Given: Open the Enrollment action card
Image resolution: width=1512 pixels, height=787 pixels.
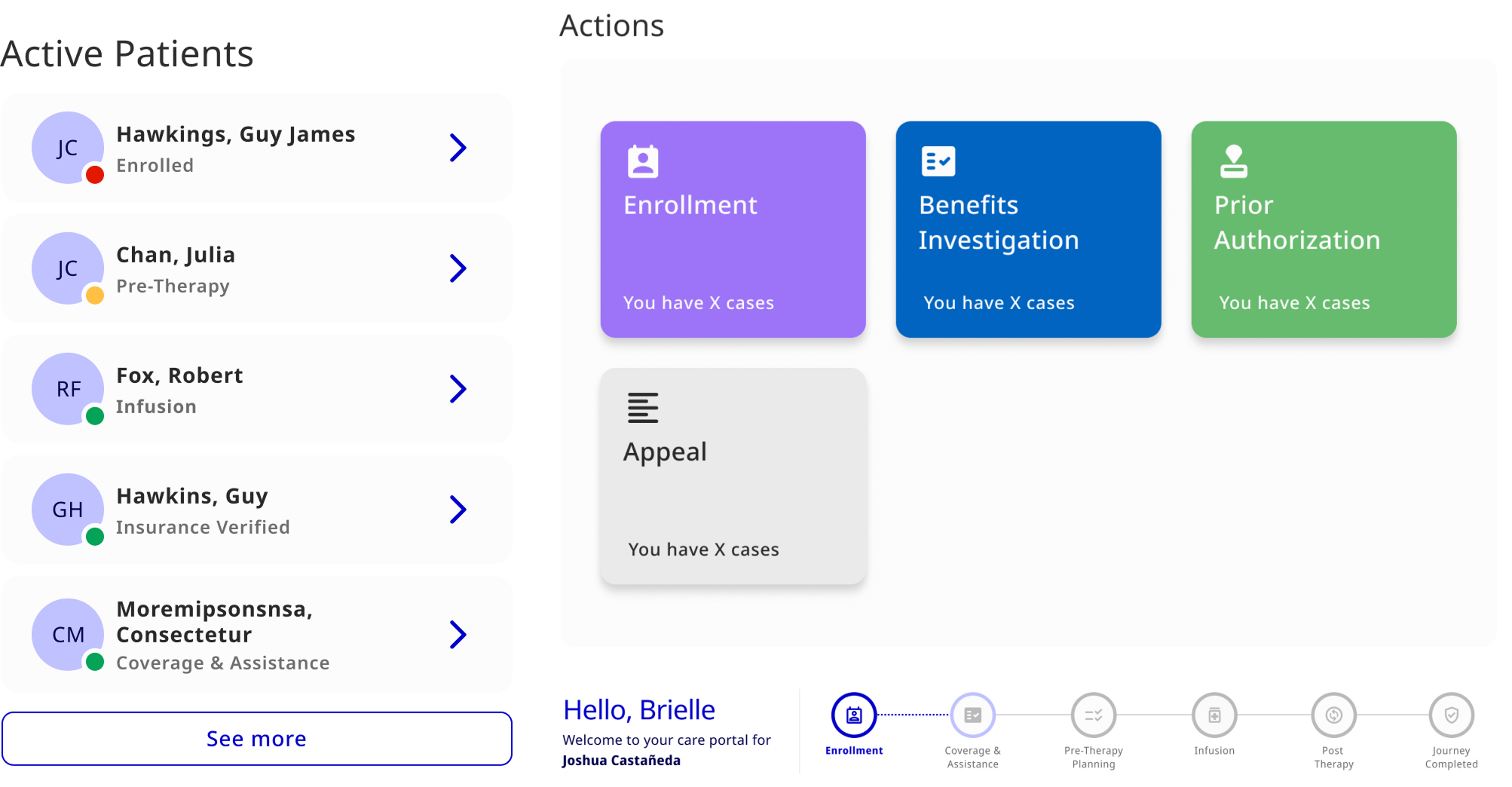Looking at the screenshot, I should [733, 229].
